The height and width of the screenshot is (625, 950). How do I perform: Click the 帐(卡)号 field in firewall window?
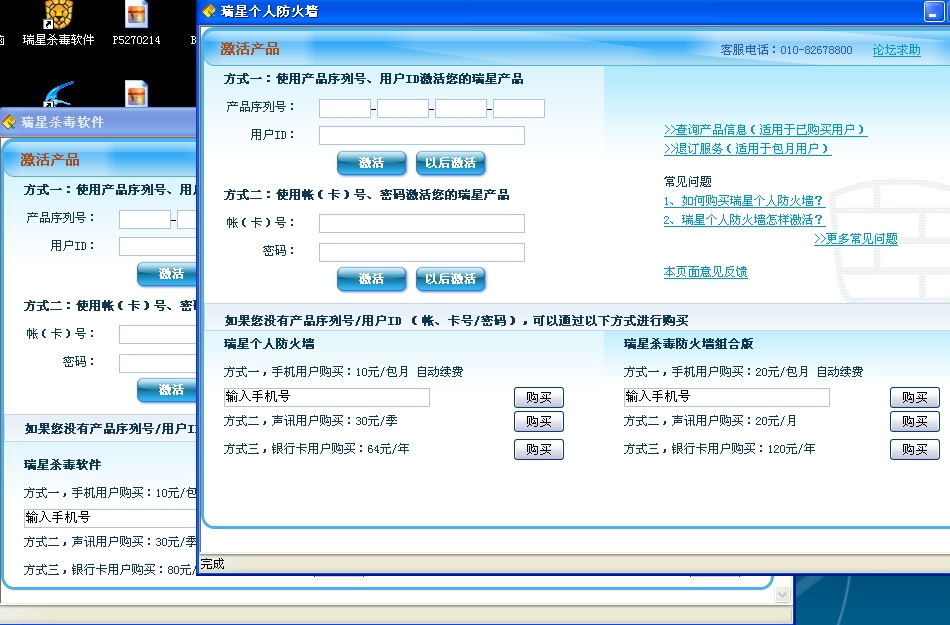pos(422,223)
